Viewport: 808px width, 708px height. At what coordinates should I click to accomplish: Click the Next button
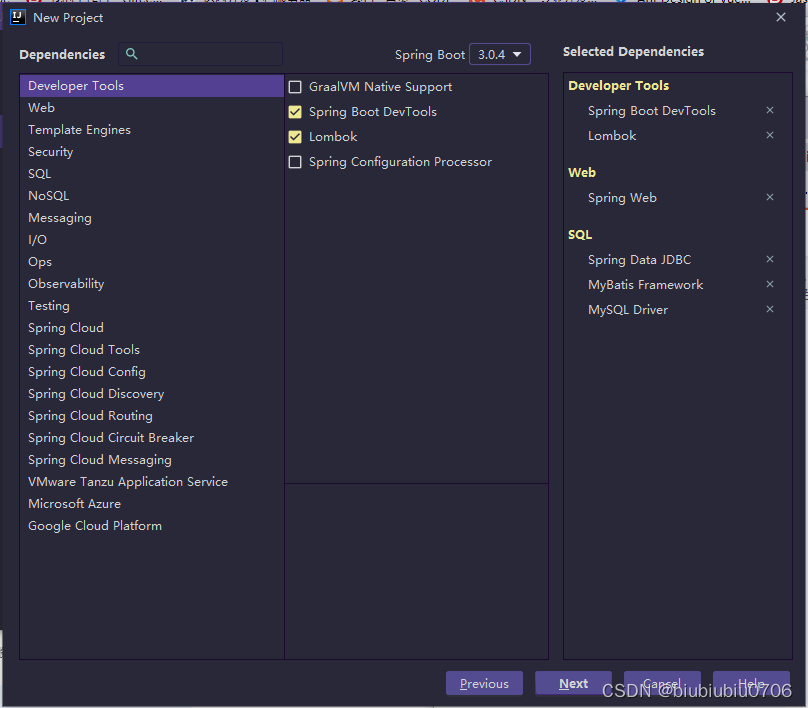[574, 683]
